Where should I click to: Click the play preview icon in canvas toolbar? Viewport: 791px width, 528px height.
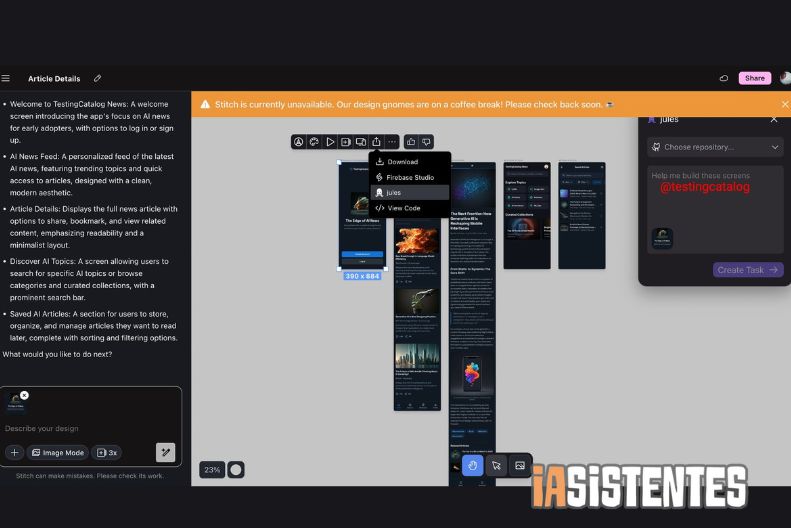click(330, 142)
